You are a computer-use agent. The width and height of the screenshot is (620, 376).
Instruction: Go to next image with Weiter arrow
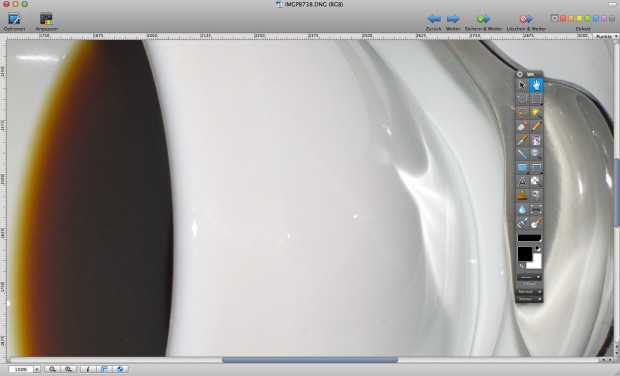[453, 21]
